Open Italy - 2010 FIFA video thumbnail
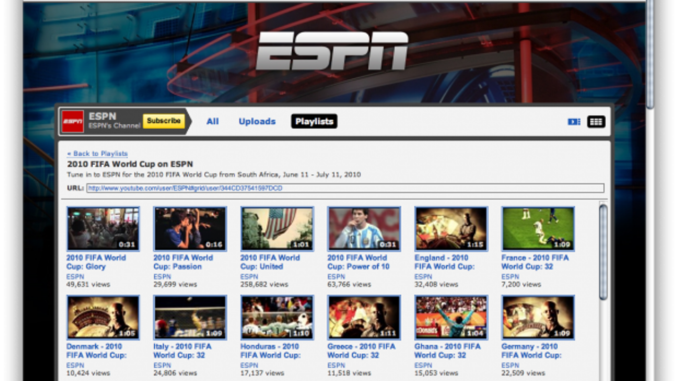The image size is (678, 381). pos(190,317)
